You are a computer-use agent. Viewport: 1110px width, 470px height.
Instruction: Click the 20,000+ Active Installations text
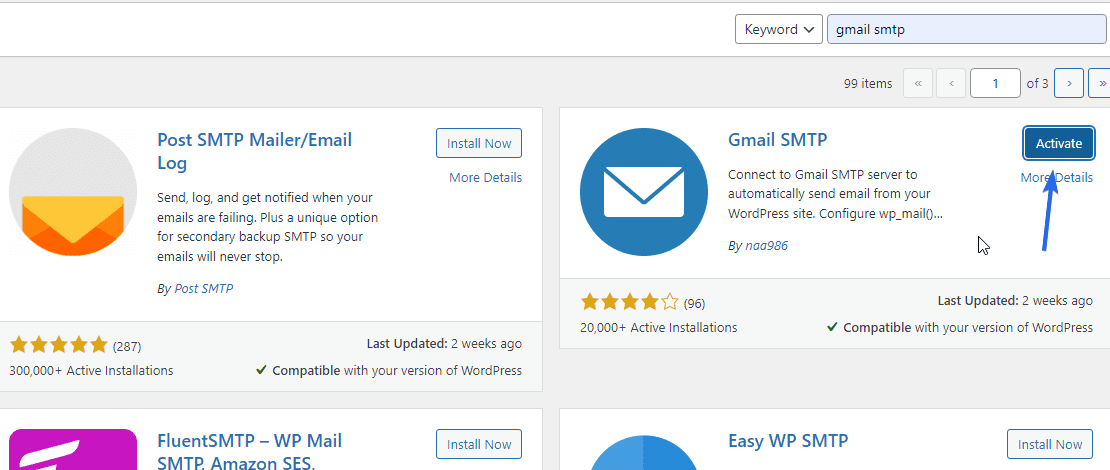[x=659, y=328]
